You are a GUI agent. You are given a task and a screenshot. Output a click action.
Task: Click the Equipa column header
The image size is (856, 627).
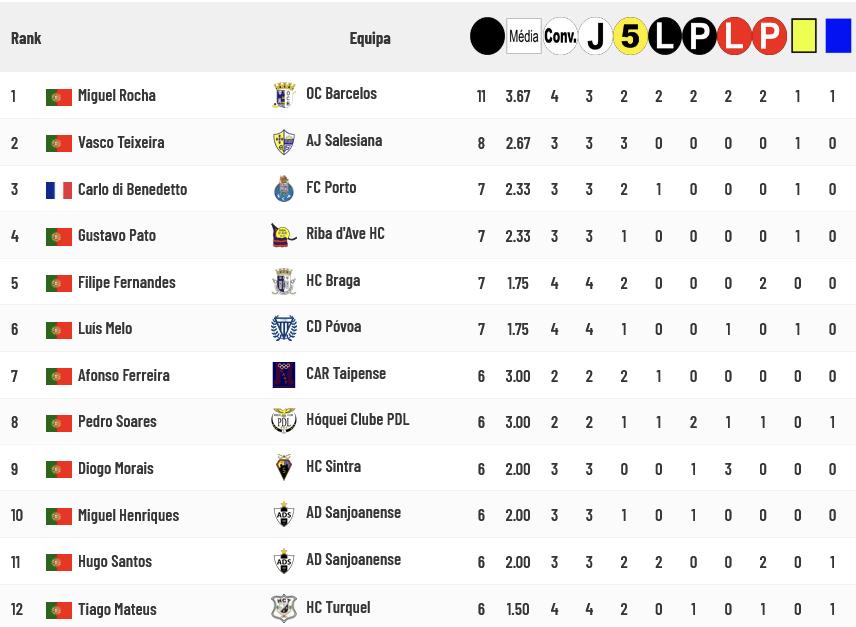[370, 38]
